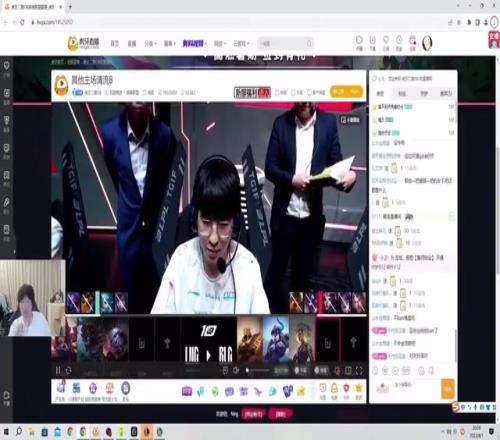Open the Huya logo home link
The height and width of the screenshot is (440, 500).
pos(83,43)
